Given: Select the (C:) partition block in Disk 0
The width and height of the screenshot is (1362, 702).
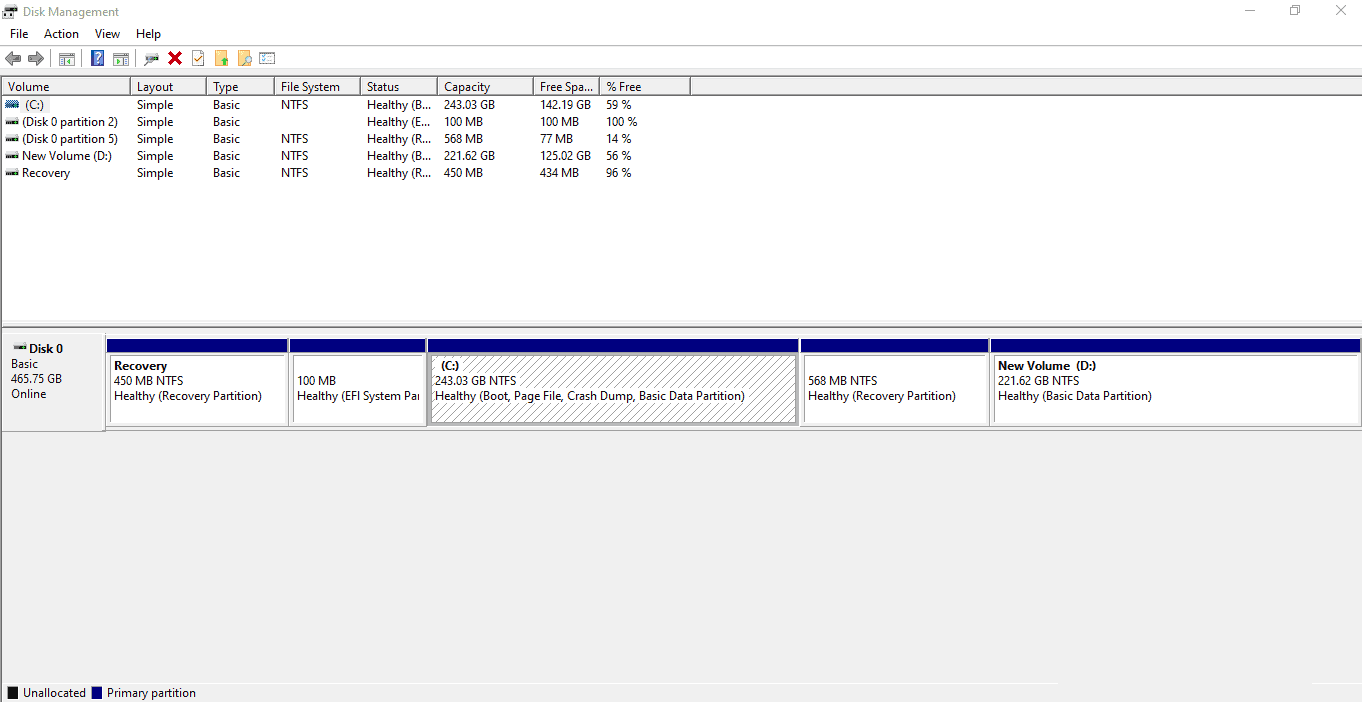Looking at the screenshot, I should click(612, 390).
